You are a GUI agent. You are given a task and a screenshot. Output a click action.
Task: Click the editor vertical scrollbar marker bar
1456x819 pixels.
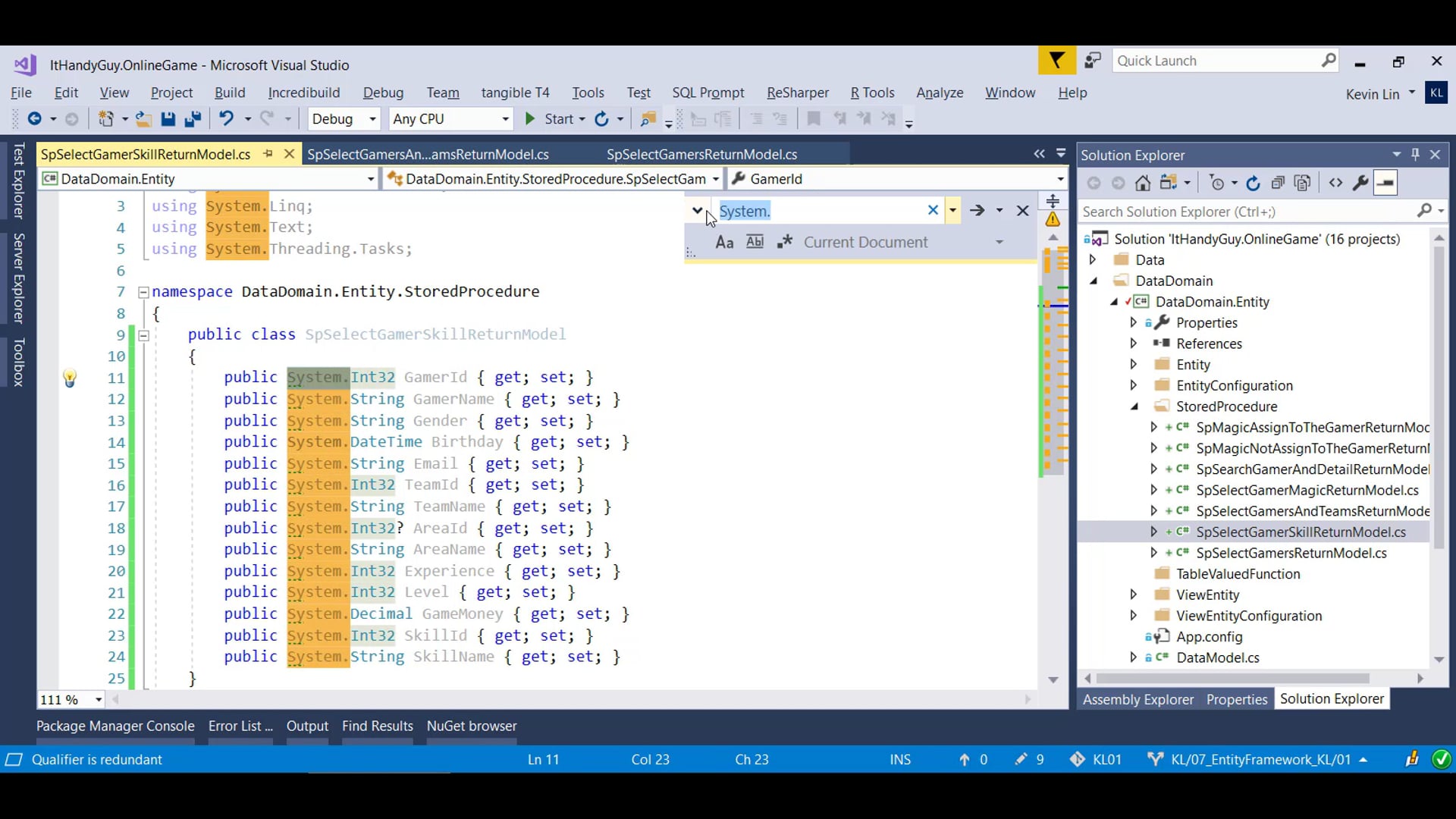[x=1056, y=379]
